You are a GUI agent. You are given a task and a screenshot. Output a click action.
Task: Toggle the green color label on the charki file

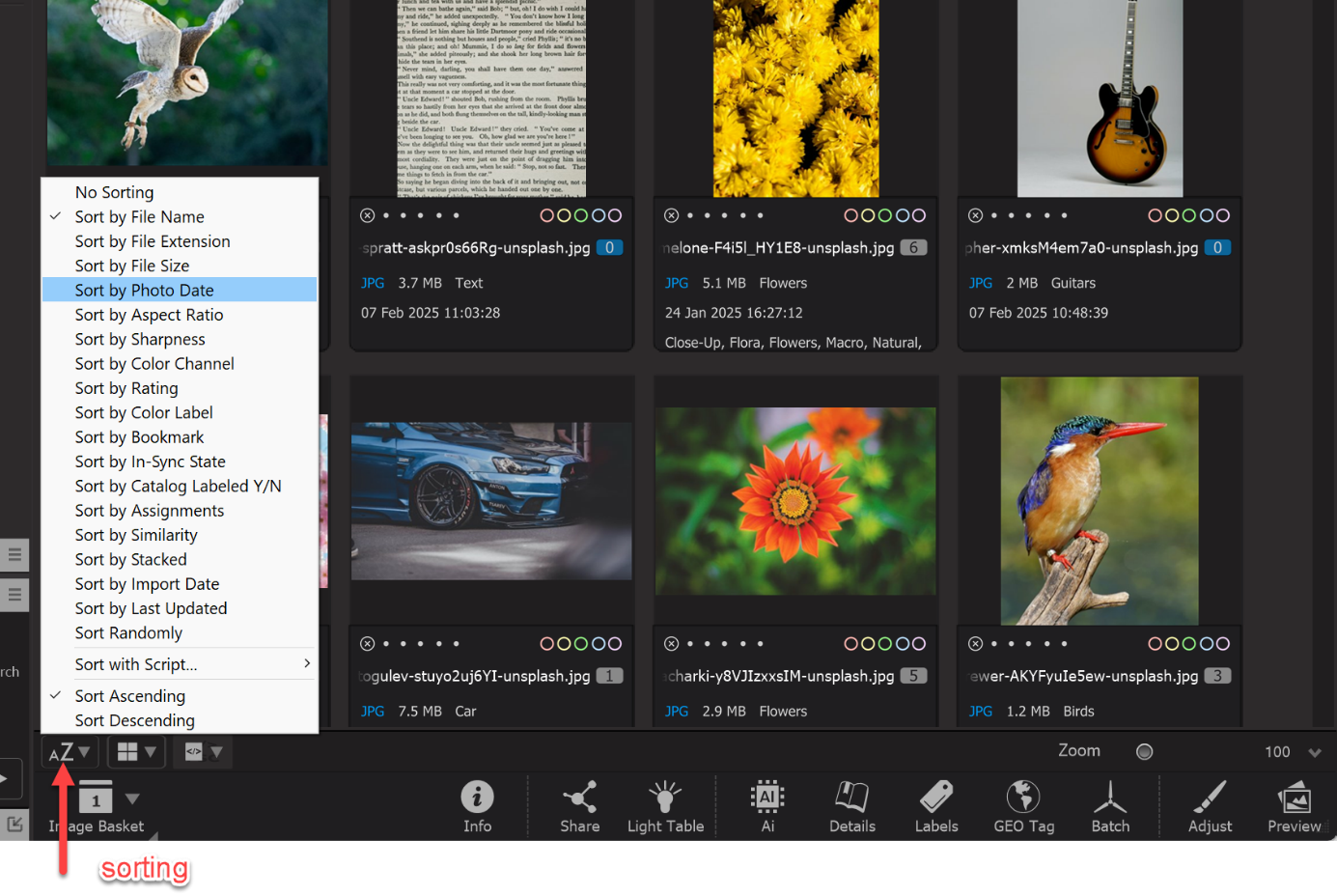pos(885,644)
